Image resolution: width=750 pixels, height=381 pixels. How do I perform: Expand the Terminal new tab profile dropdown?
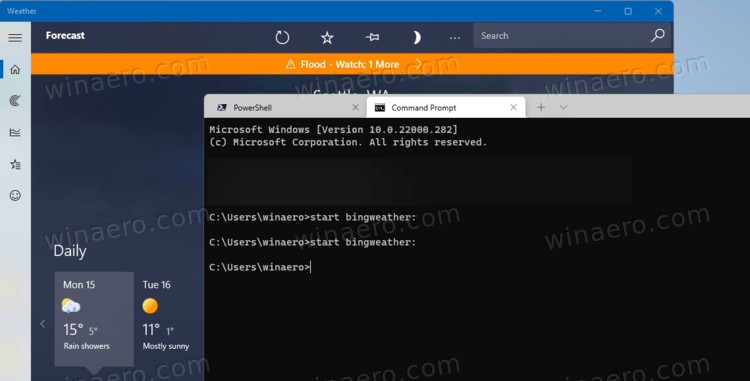click(x=563, y=108)
